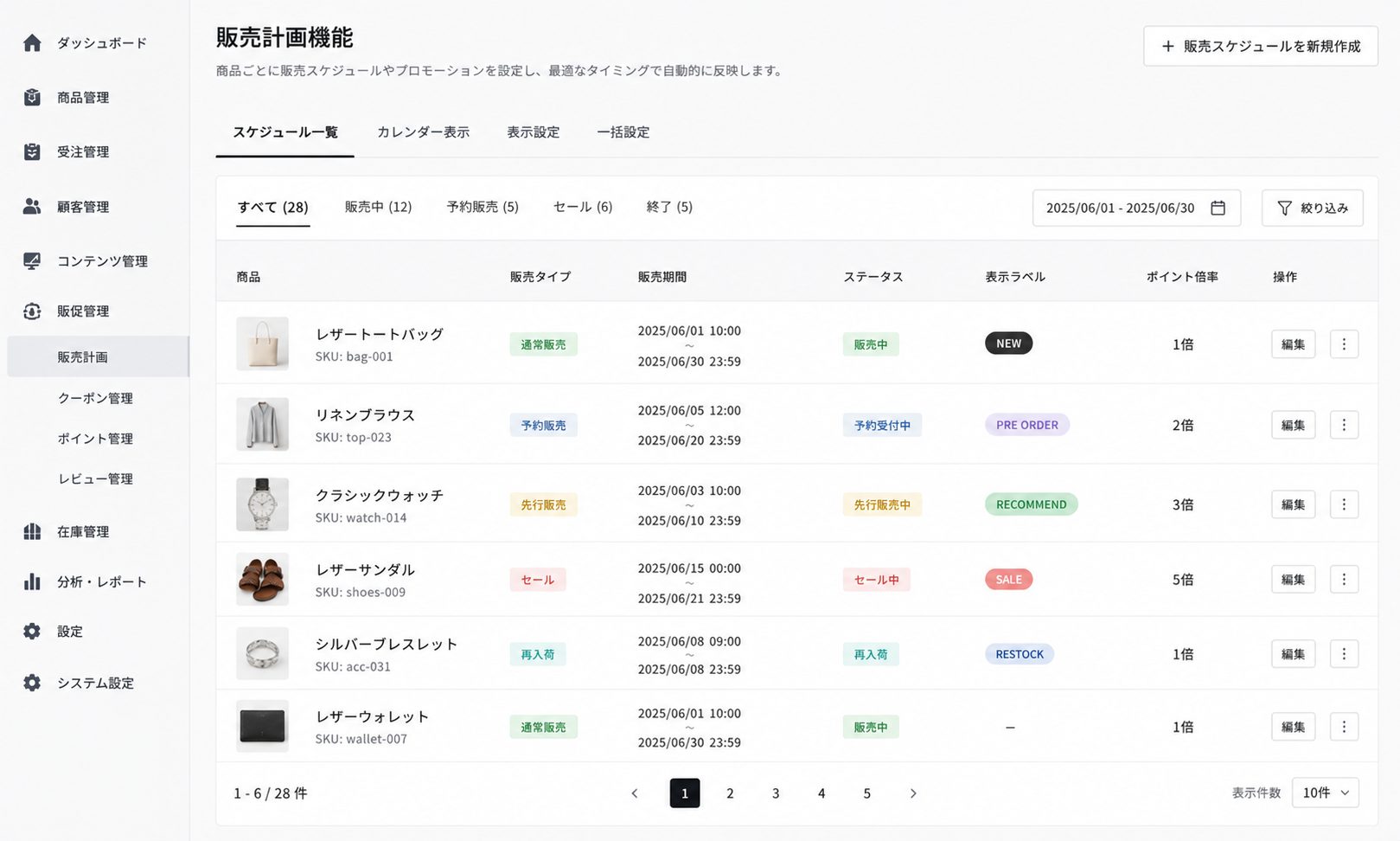Open the 絞り込み filter options

pyautogui.click(x=1312, y=208)
